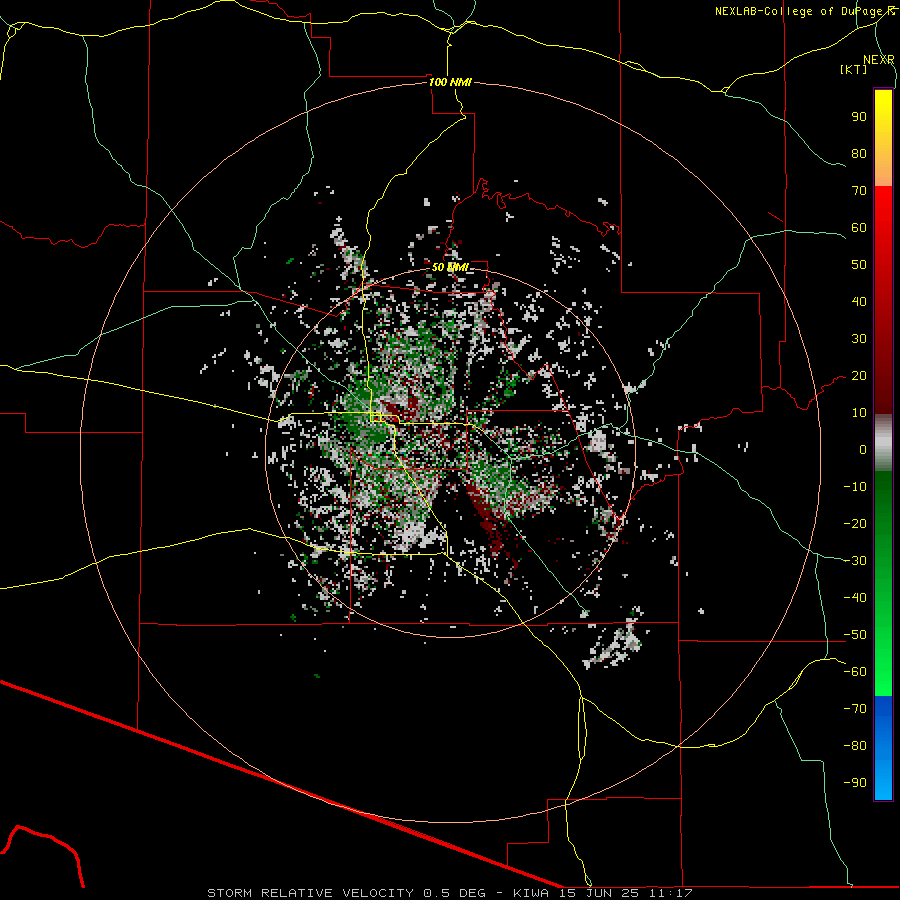The width and height of the screenshot is (900, 900).
Task: Select the -60 knot scale label
Action: point(855,672)
